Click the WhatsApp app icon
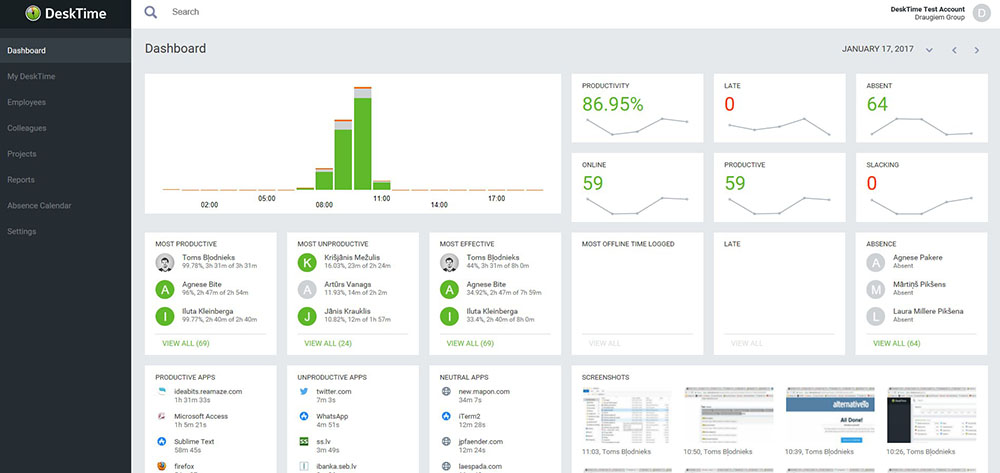Image resolution: width=1000 pixels, height=473 pixels. (304, 416)
